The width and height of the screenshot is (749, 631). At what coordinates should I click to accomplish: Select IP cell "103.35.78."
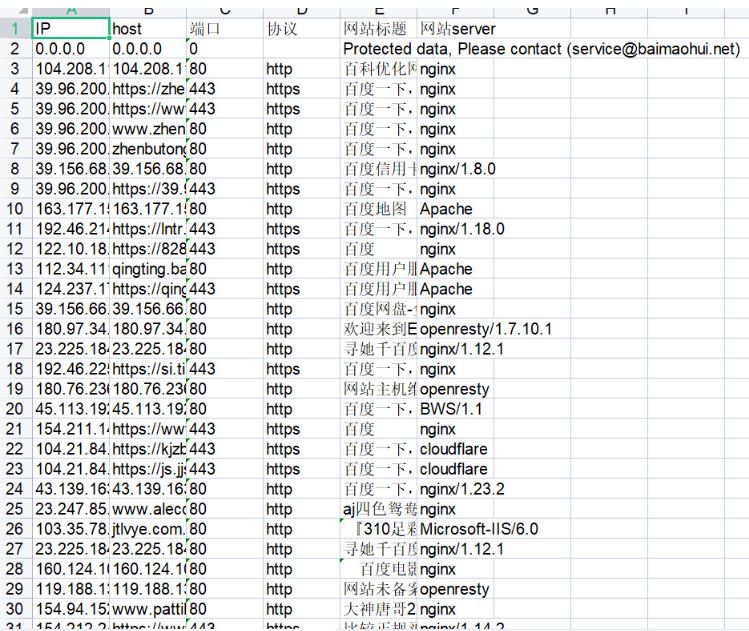[71, 530]
